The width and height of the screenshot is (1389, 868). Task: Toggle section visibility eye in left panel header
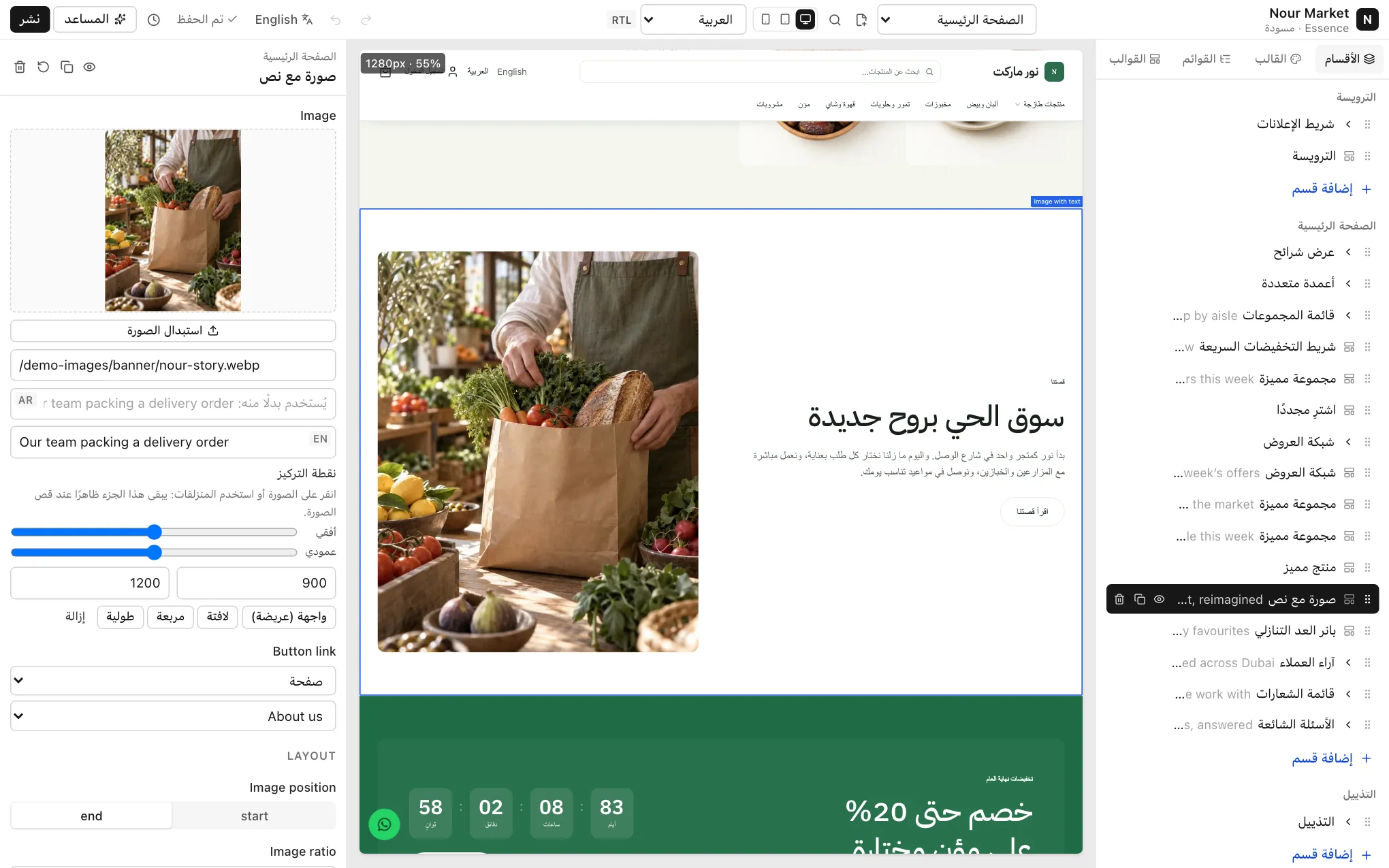coord(89,67)
